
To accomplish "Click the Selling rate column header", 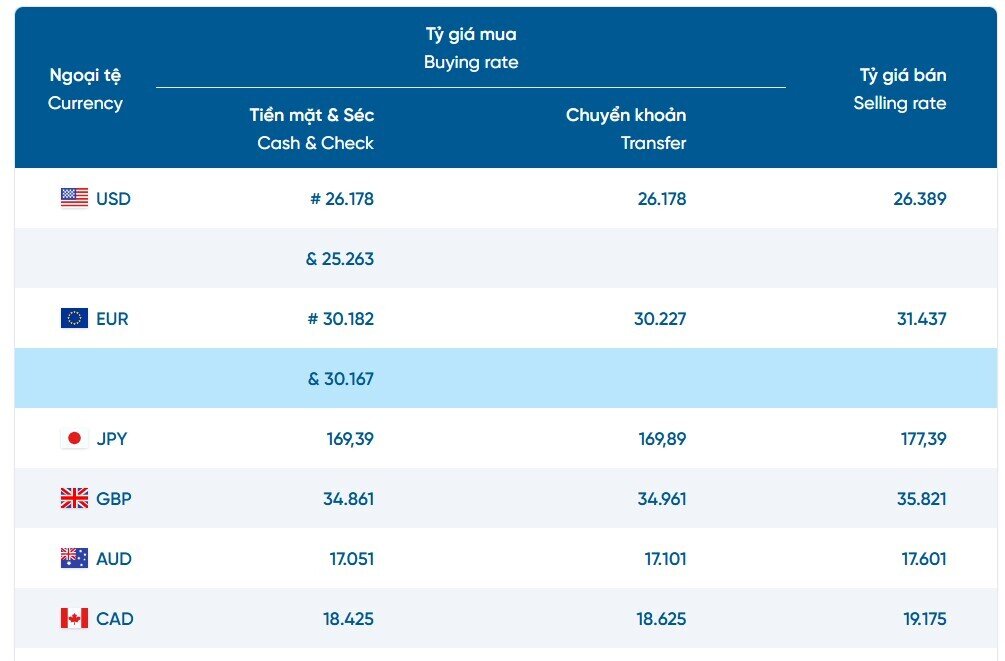I will [901, 89].
